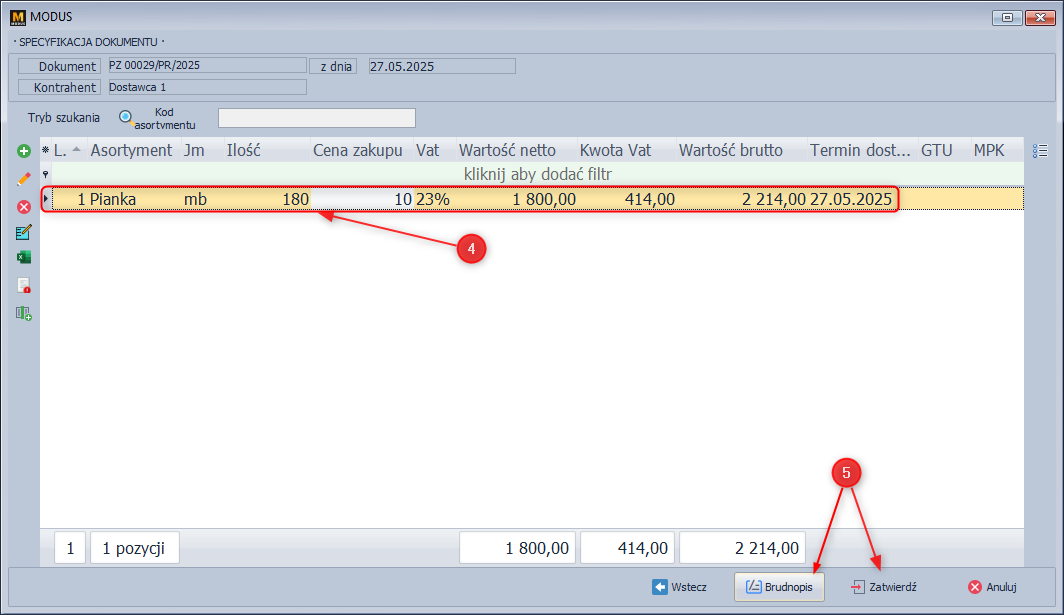The height and width of the screenshot is (615, 1064).
Task: Click the document with red mark icon
Action: click(x=24, y=286)
